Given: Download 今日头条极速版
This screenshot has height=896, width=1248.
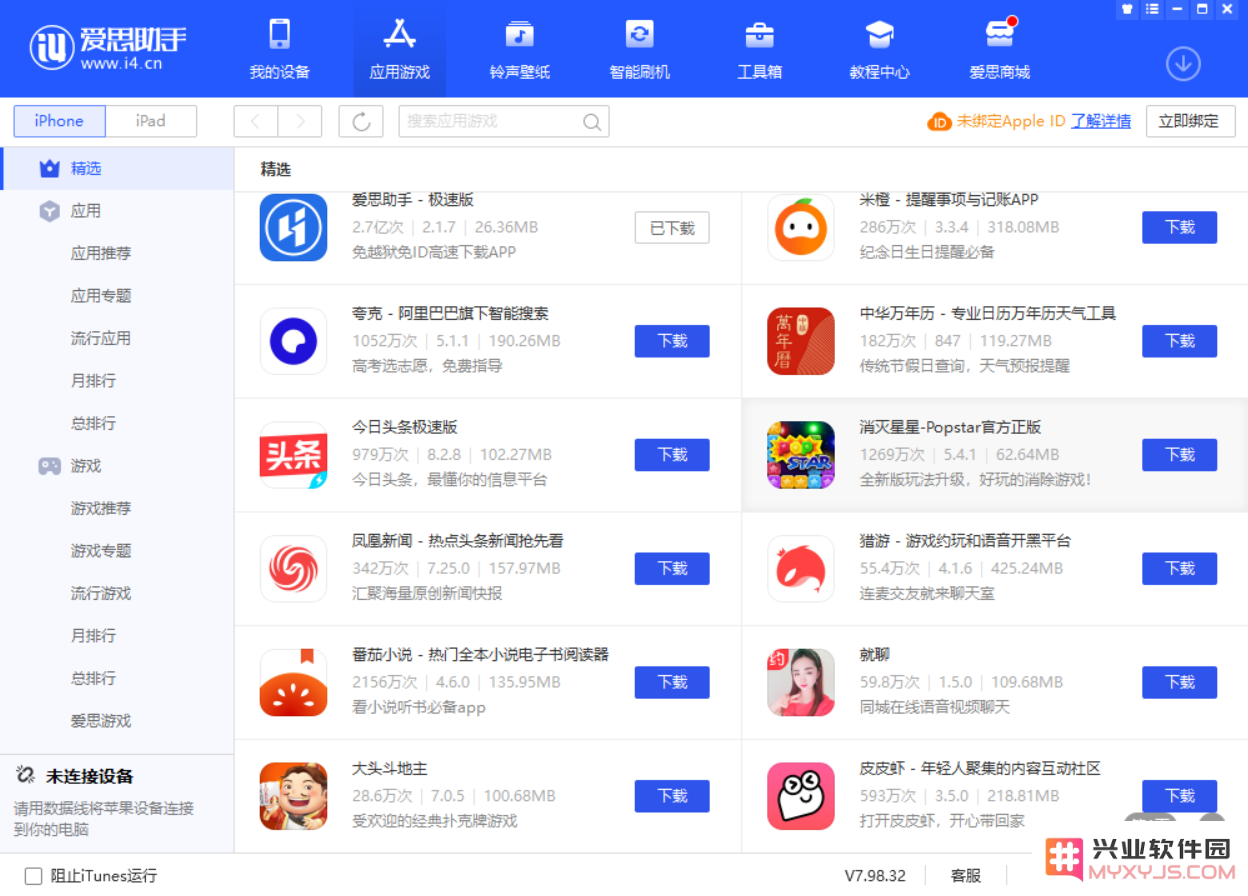Looking at the screenshot, I should 672,455.
